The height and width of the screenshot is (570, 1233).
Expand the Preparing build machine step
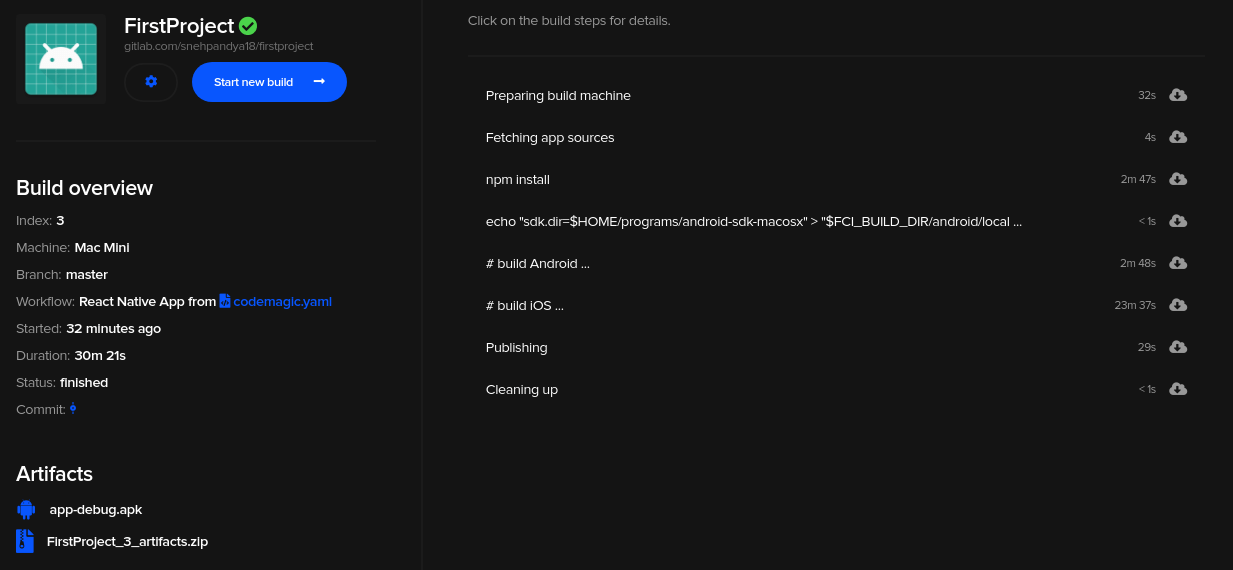point(836,95)
